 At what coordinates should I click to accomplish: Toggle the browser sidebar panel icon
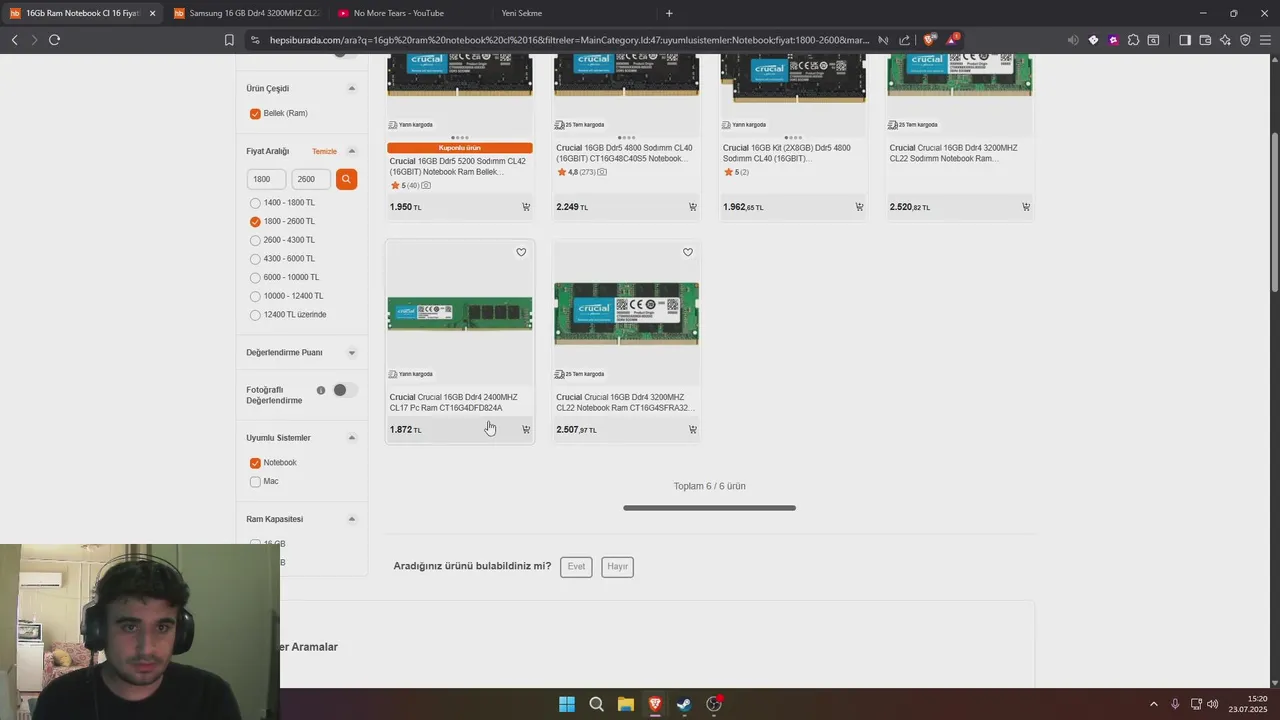1185,40
